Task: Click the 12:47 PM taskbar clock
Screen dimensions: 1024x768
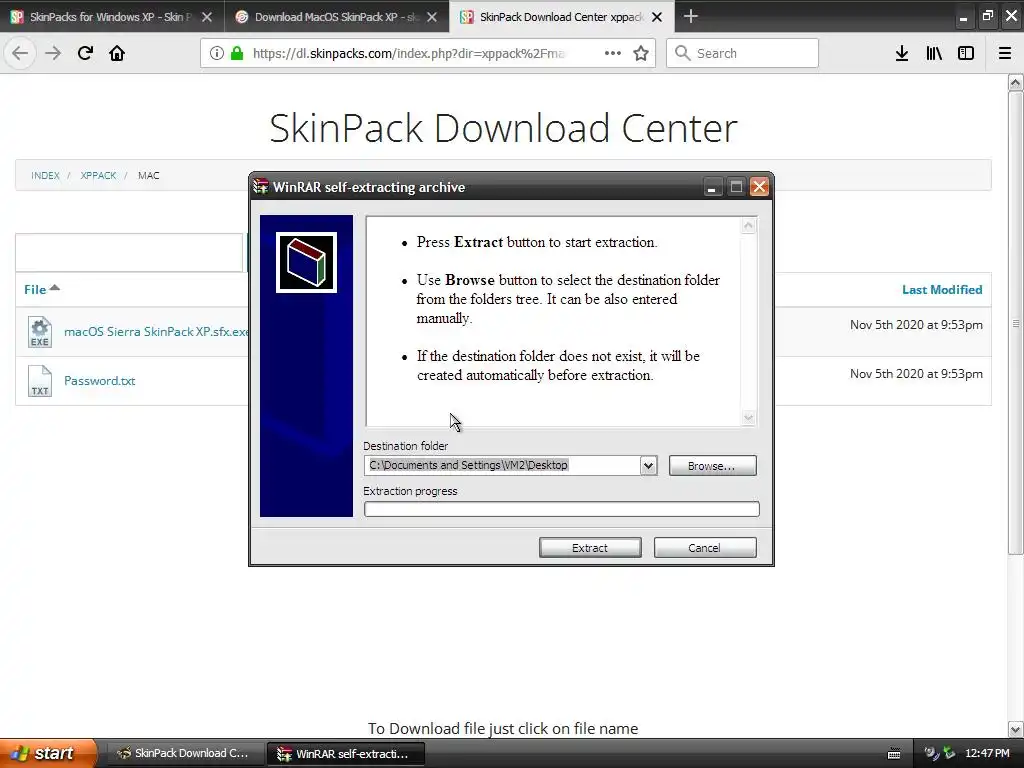Action: (x=987, y=754)
